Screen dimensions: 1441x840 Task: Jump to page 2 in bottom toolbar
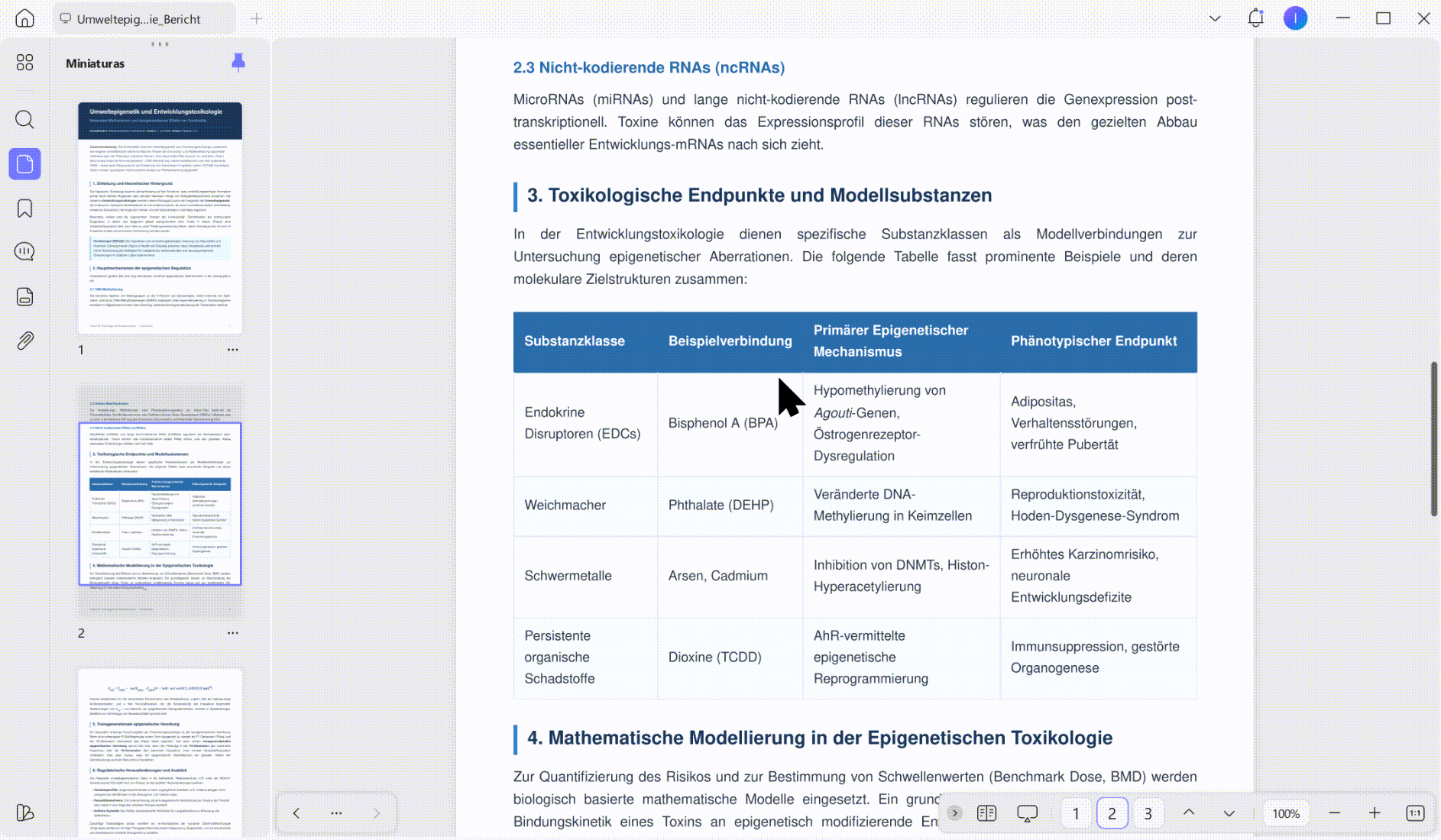[x=1112, y=814]
